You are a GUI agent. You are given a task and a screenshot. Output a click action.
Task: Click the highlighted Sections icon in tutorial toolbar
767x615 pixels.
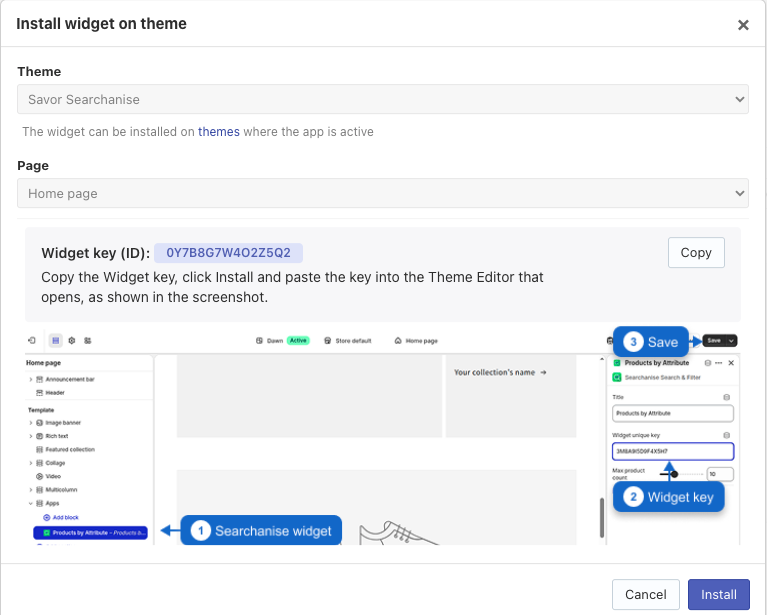point(56,341)
